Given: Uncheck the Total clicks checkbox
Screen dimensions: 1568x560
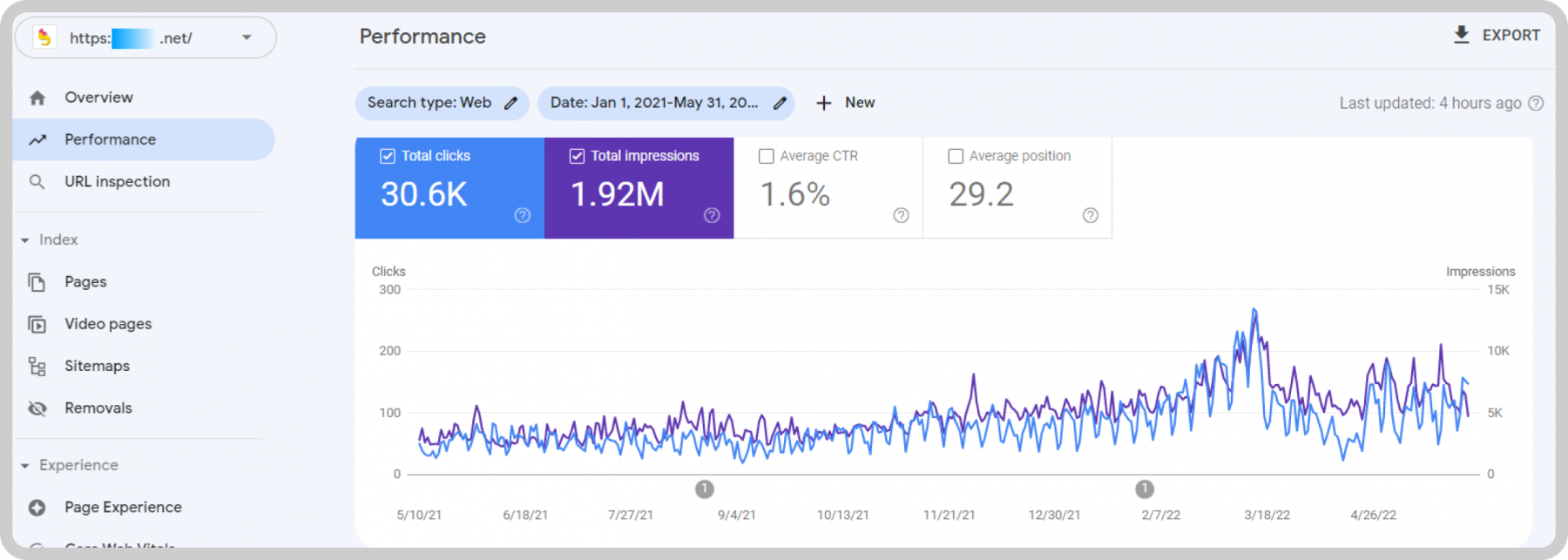Looking at the screenshot, I should click(388, 156).
